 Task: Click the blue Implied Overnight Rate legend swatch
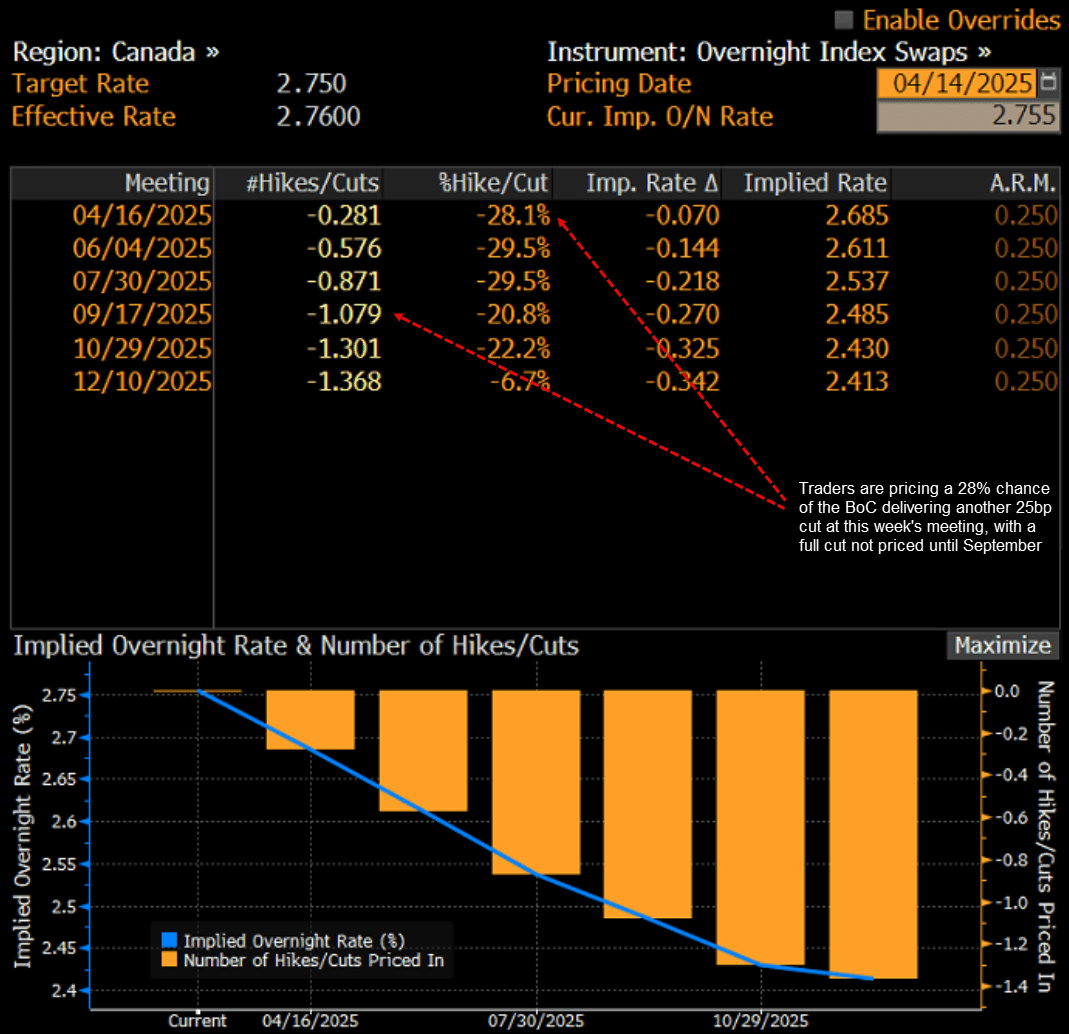(x=169, y=941)
